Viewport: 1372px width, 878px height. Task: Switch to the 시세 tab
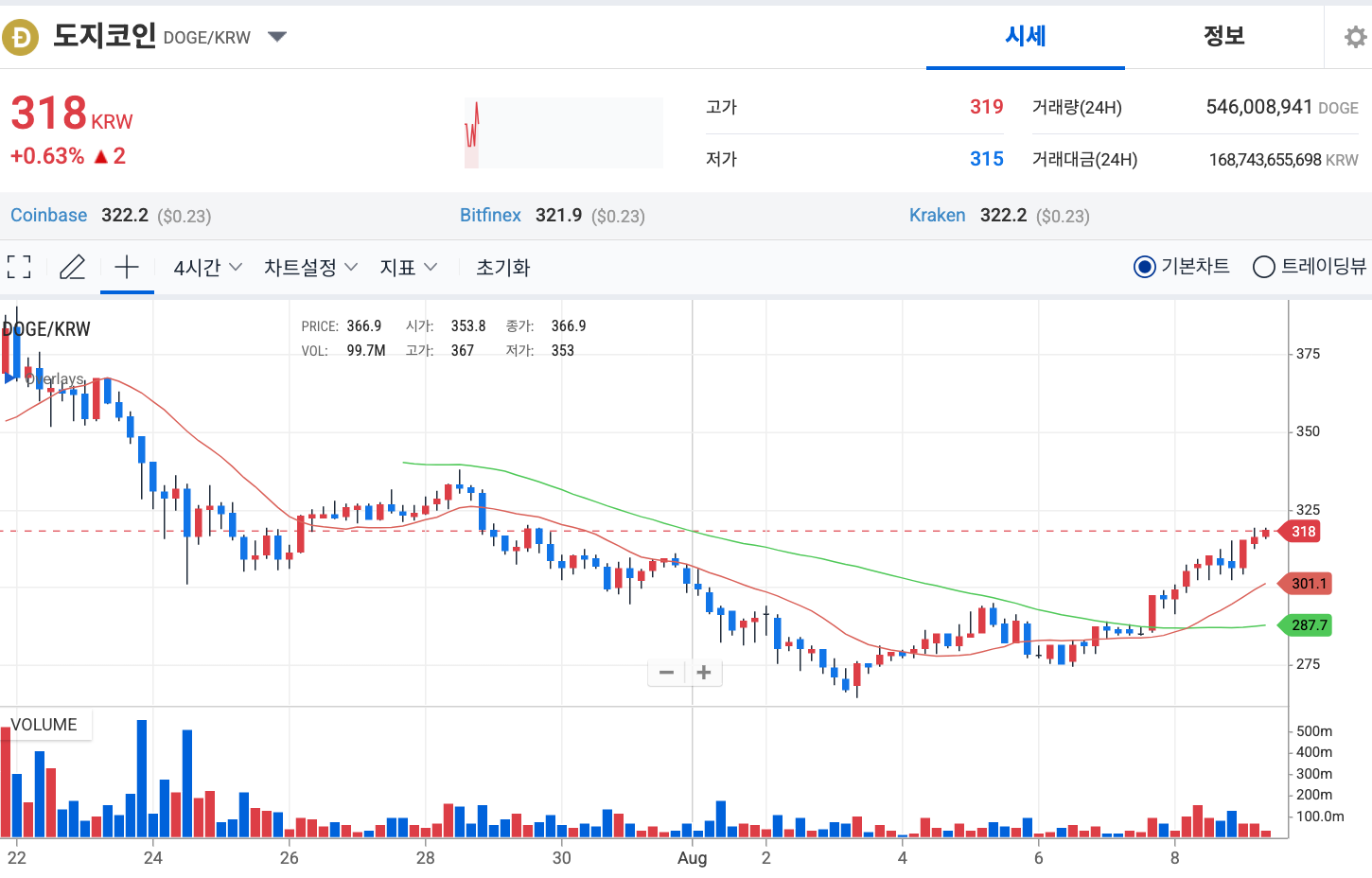click(x=1026, y=36)
